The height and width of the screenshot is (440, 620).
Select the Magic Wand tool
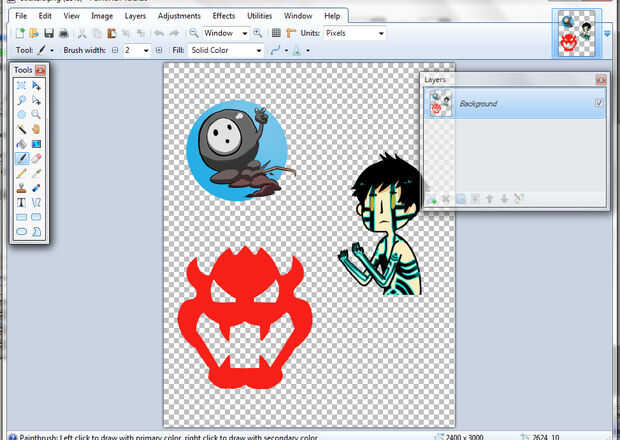tap(21, 129)
